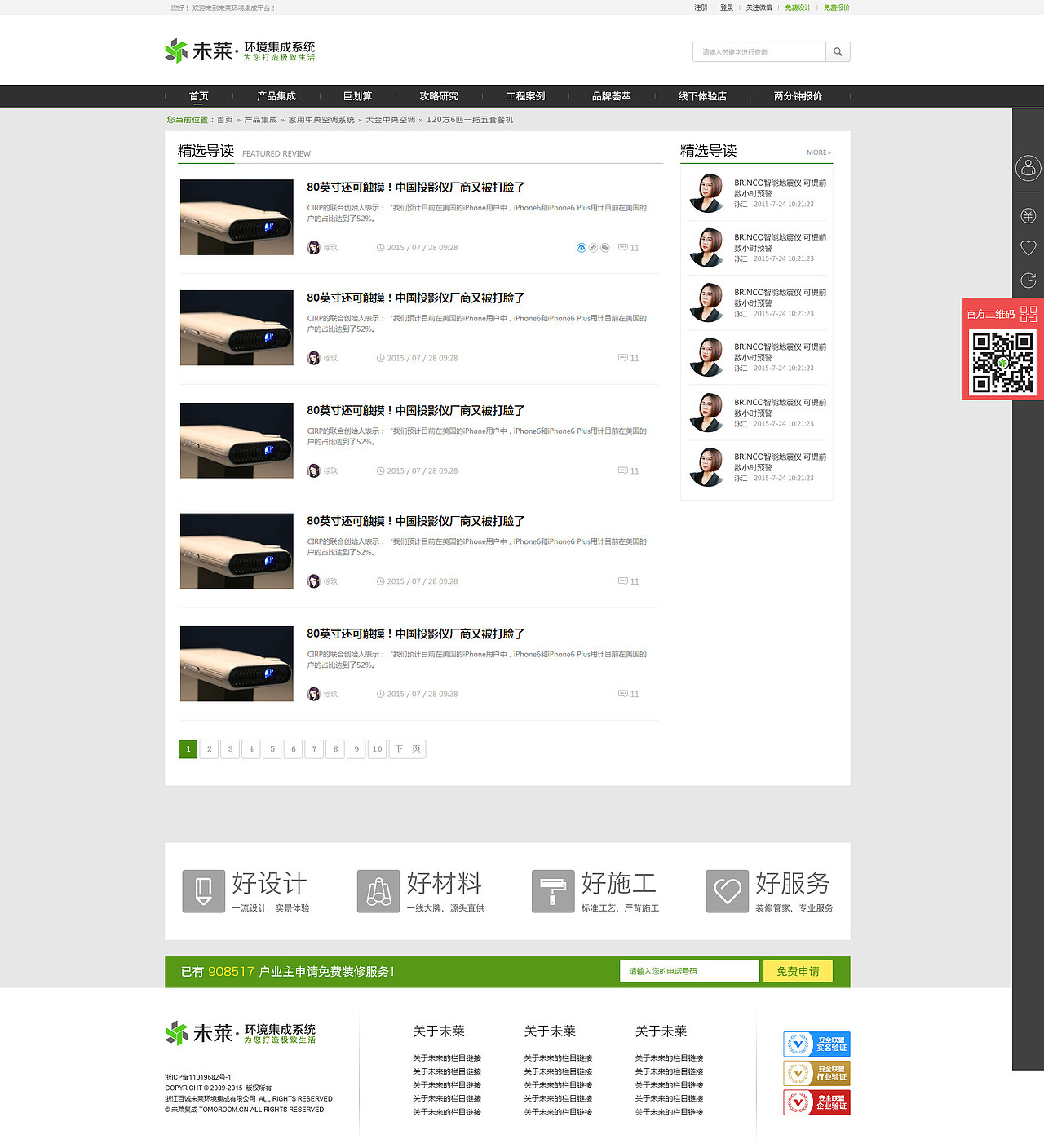Open the user profile icon in right sidebar

point(1029,170)
